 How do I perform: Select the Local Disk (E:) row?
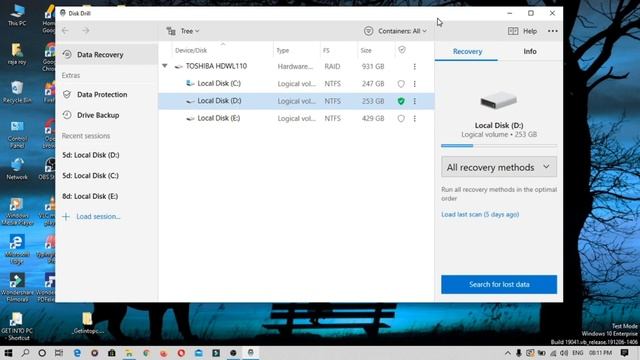coord(296,118)
